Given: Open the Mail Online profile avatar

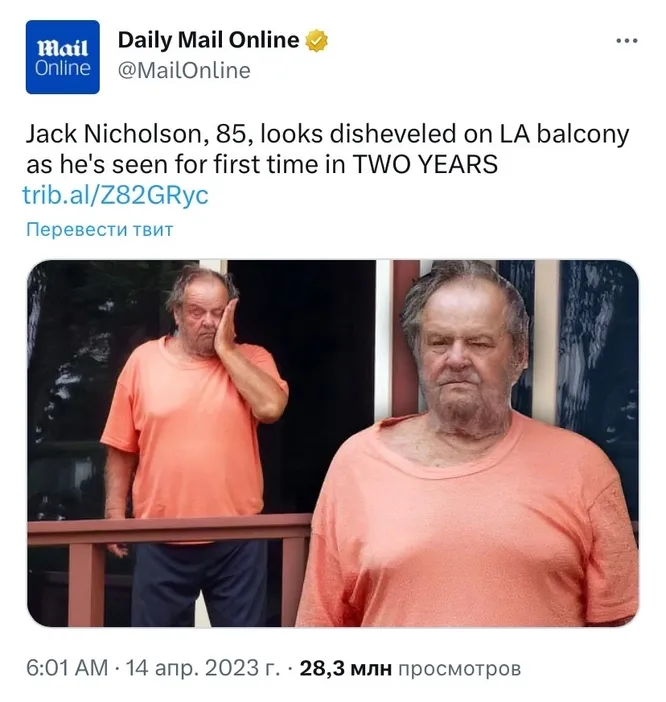Looking at the screenshot, I should coord(63,57).
